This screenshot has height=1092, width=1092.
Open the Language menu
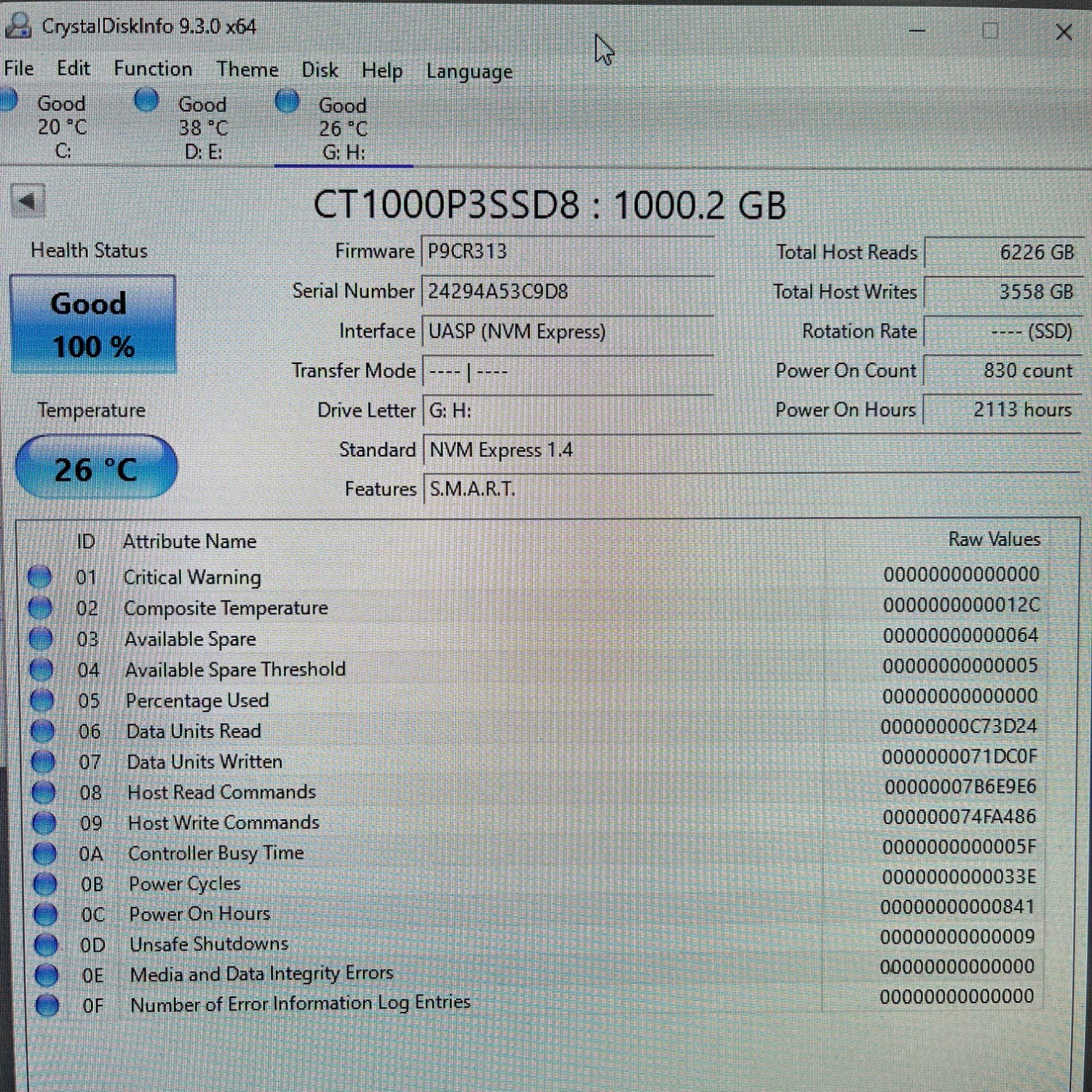click(x=470, y=71)
